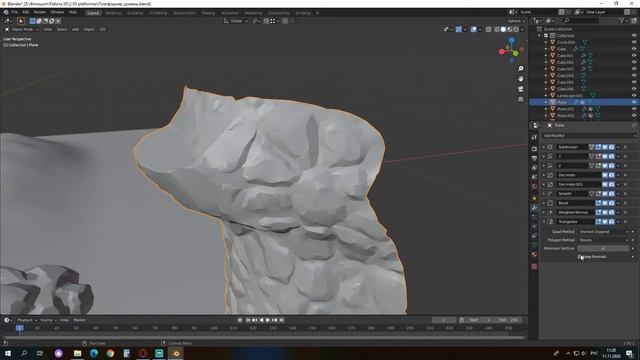This screenshot has width=640, height=360.
Task: Open File Explorer from taskbar
Action: (78, 353)
